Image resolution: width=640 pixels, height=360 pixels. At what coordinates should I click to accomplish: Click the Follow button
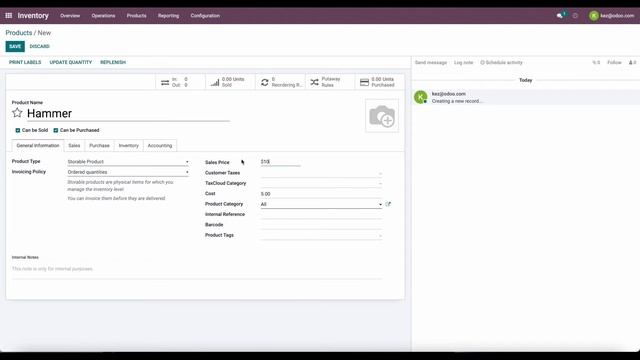tap(614, 62)
